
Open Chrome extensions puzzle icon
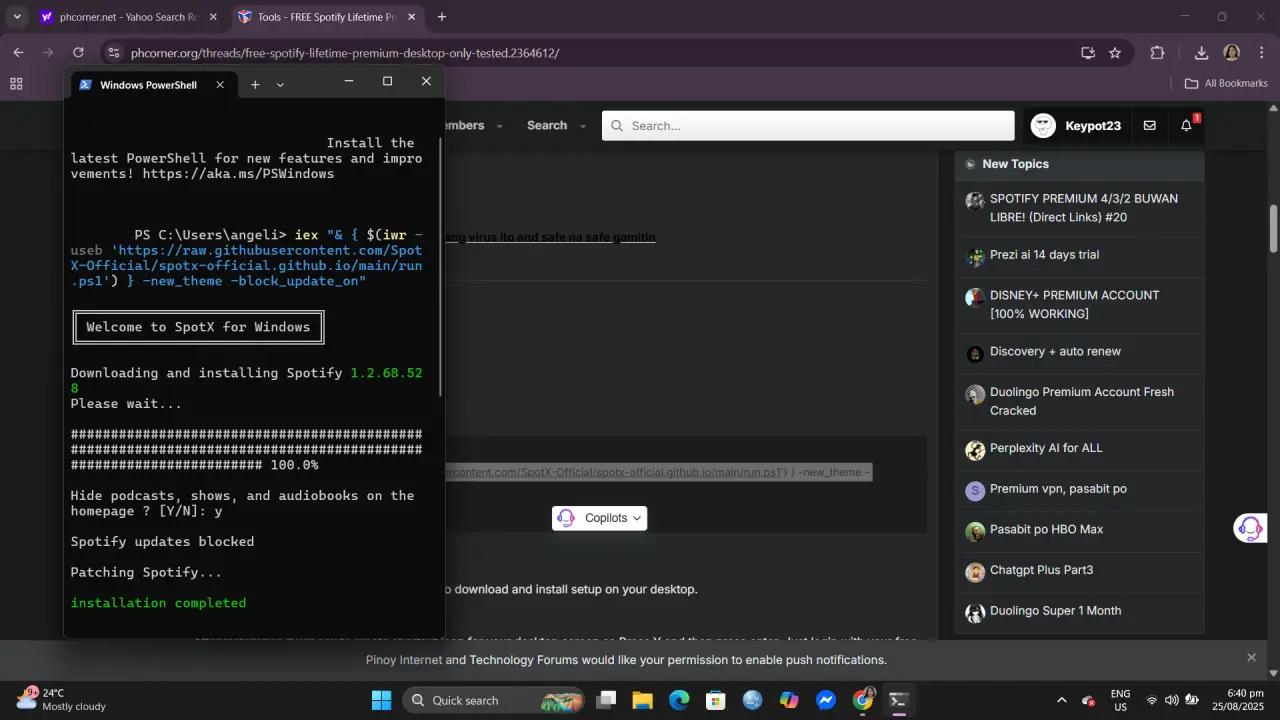click(1158, 53)
